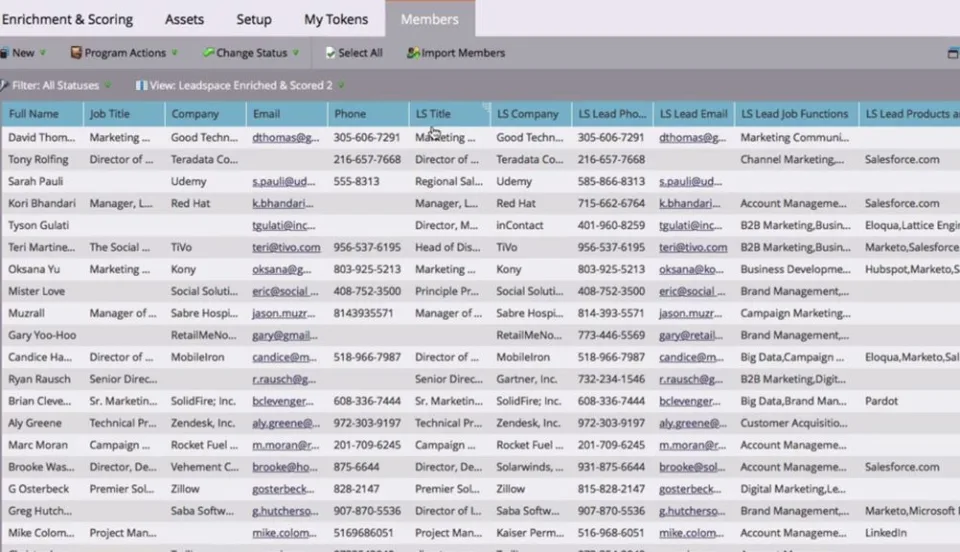Click the LS Lead Email column header
This screenshot has width=960, height=552.
694,114
